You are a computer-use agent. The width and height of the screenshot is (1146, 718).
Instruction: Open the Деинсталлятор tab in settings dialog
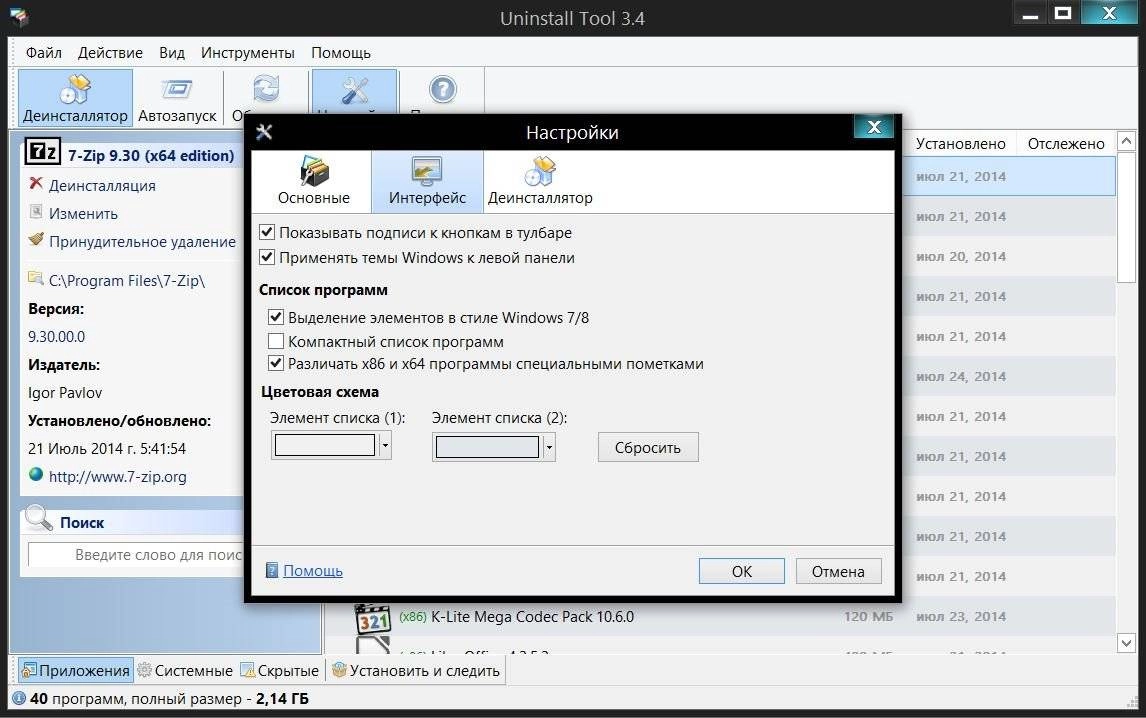pyautogui.click(x=540, y=181)
